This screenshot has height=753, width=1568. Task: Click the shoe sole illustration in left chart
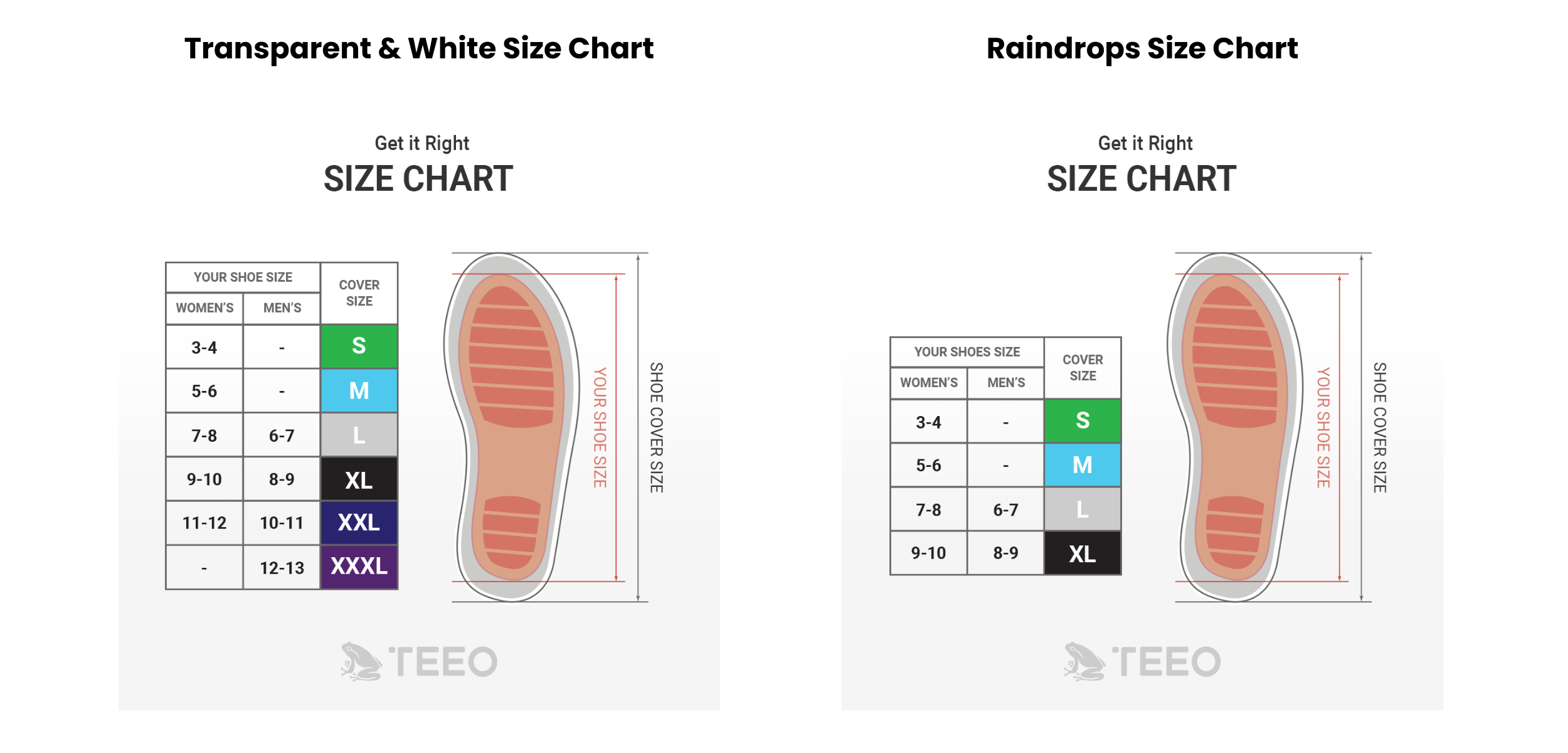coord(511,427)
